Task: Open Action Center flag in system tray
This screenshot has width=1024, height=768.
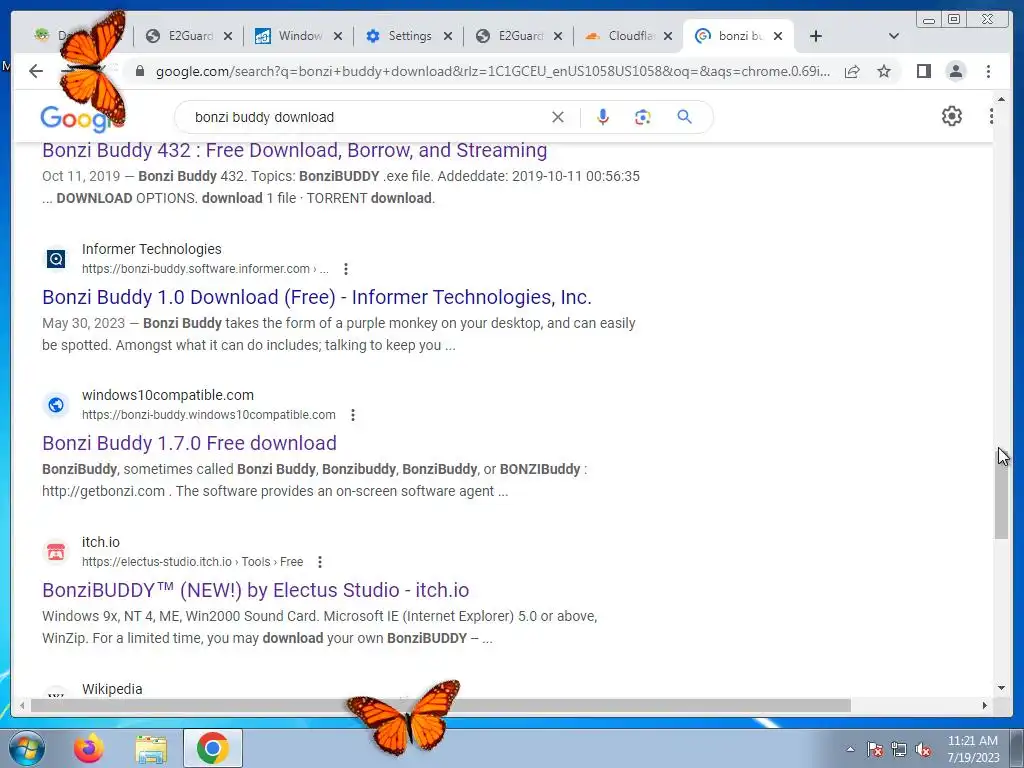Action: [x=875, y=750]
